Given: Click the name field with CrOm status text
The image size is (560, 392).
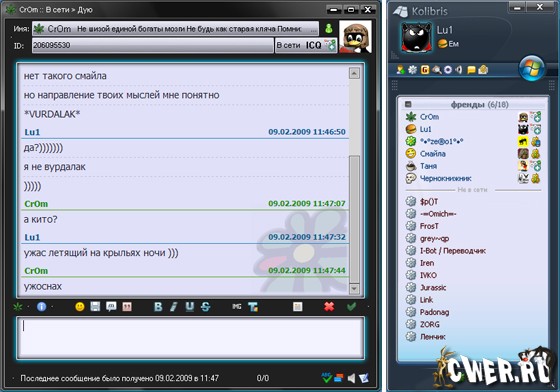Looking at the screenshot, I should 175,29.
